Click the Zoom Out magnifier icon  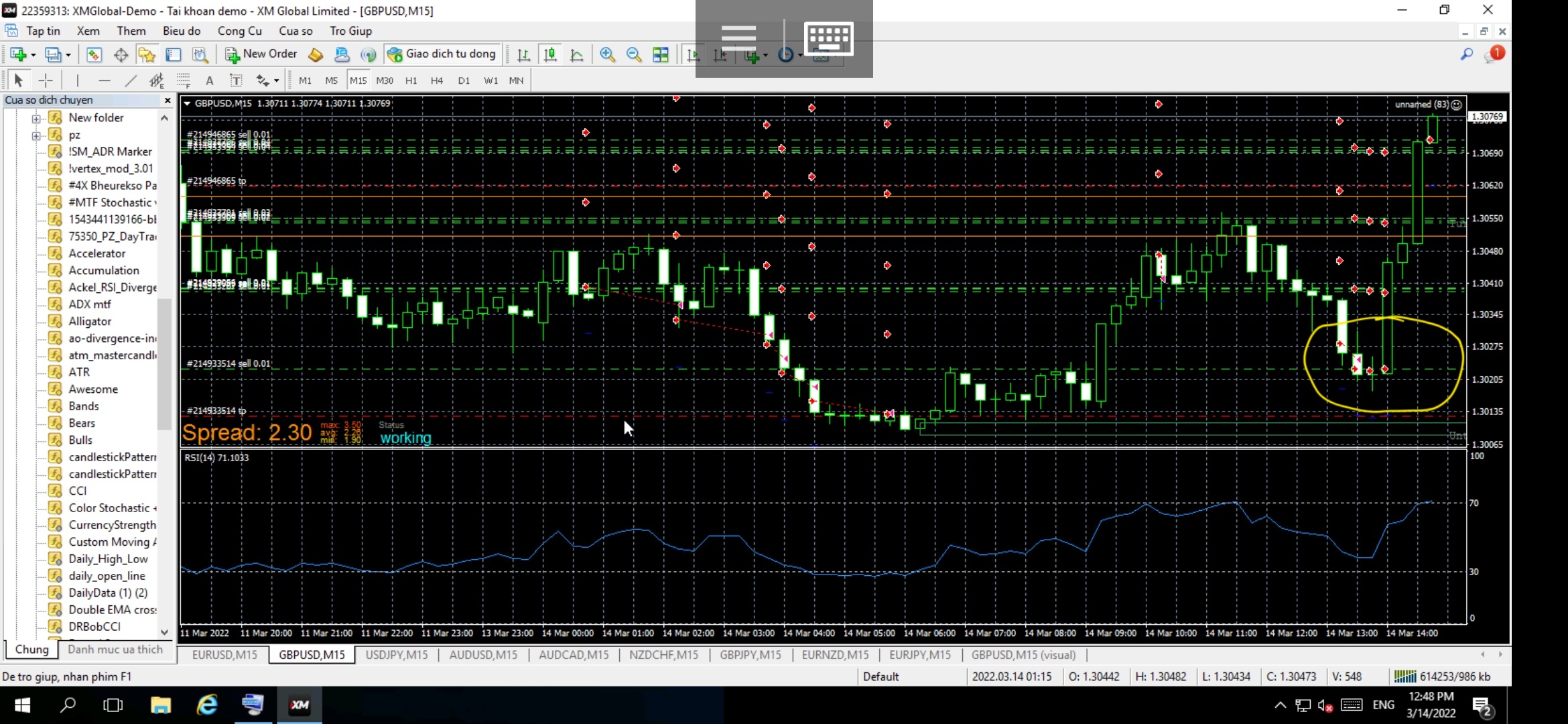tap(633, 55)
